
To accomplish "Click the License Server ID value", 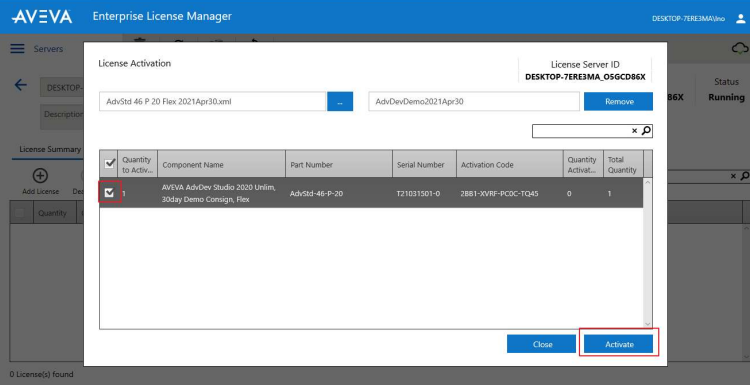I will (x=585, y=77).
